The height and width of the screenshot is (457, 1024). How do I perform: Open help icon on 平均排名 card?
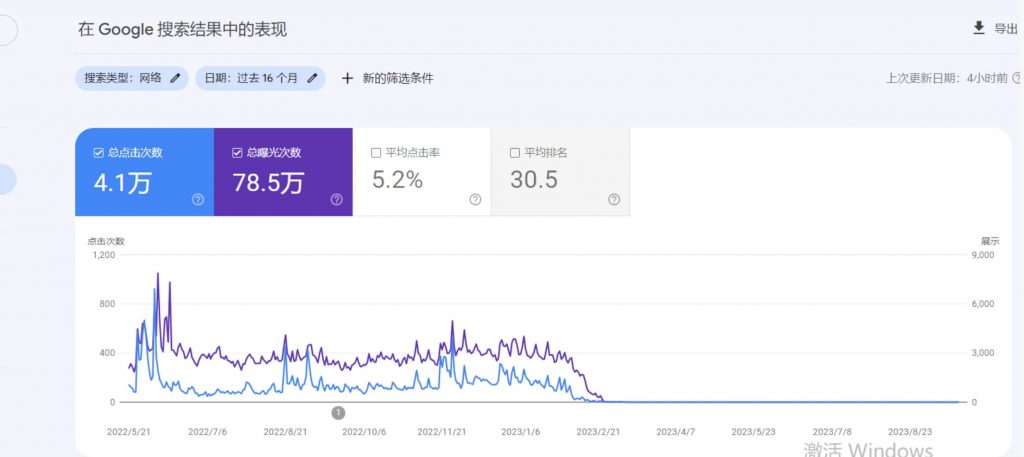[614, 200]
